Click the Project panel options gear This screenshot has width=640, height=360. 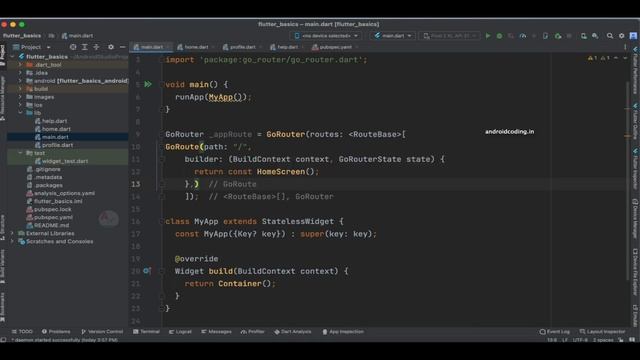(x=111, y=47)
